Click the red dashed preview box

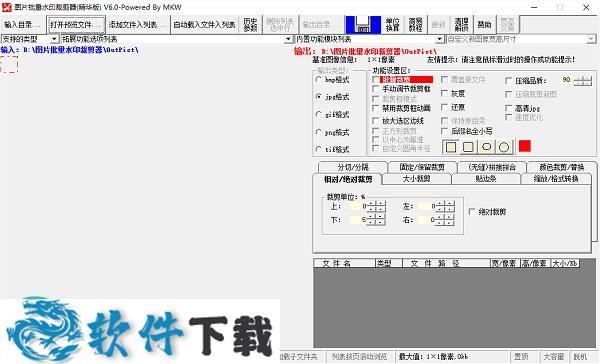pos(9,64)
